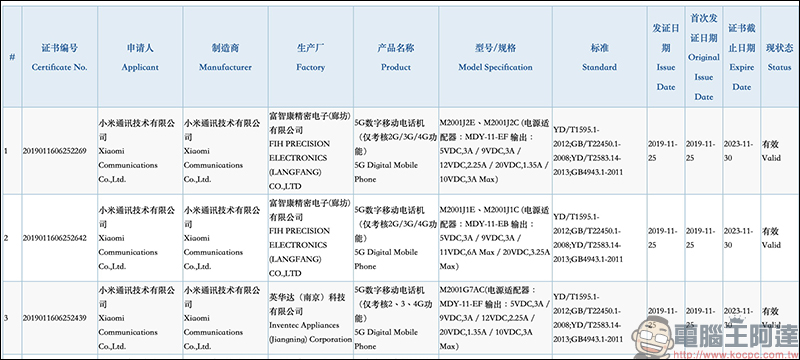Screen dimensions: 800x360
Task: Select certificate number 2019011606252269
Action: click(55, 151)
